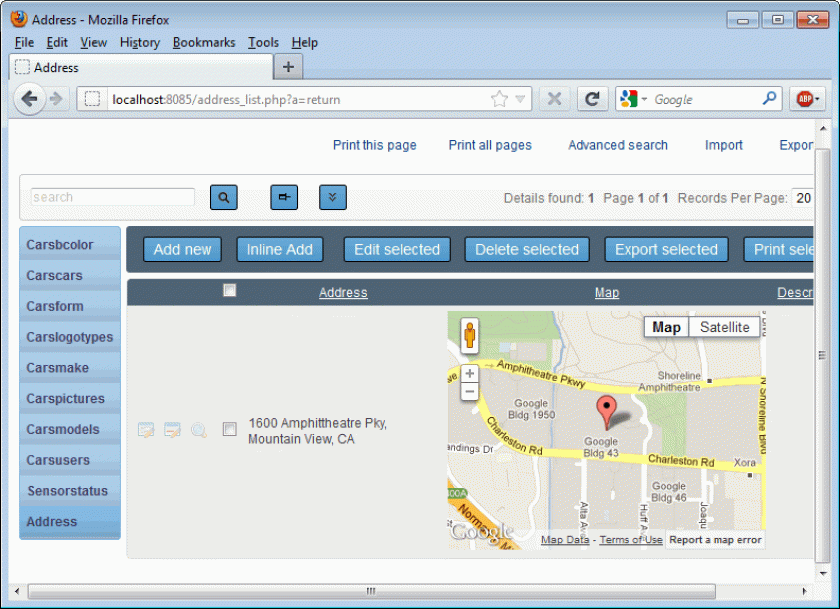840x609 pixels.
Task: Open Carscars in the sidebar
Action: click(70, 275)
